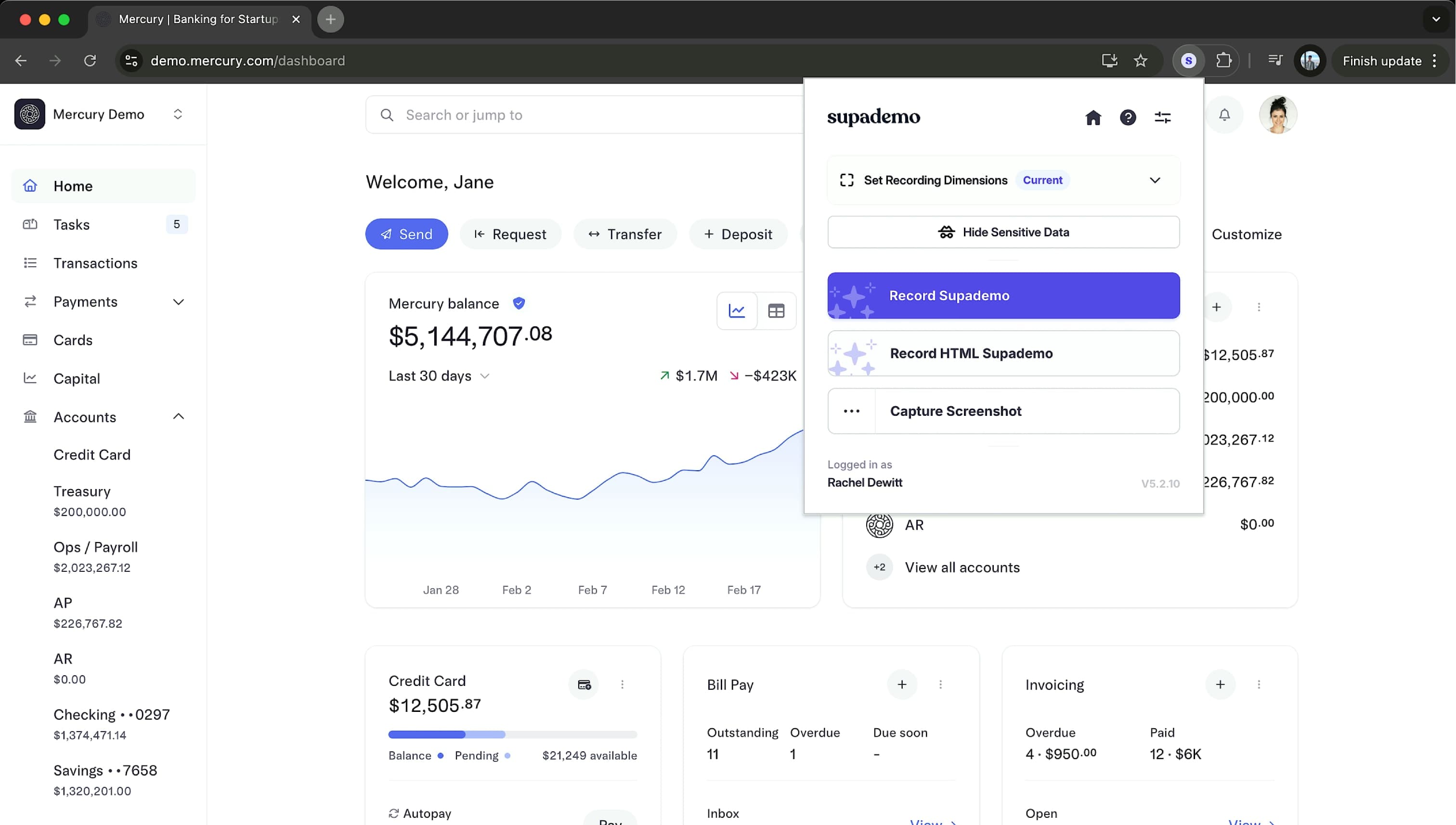Open Transactions in sidebar
This screenshot has width=1456, height=825.
tap(103, 263)
